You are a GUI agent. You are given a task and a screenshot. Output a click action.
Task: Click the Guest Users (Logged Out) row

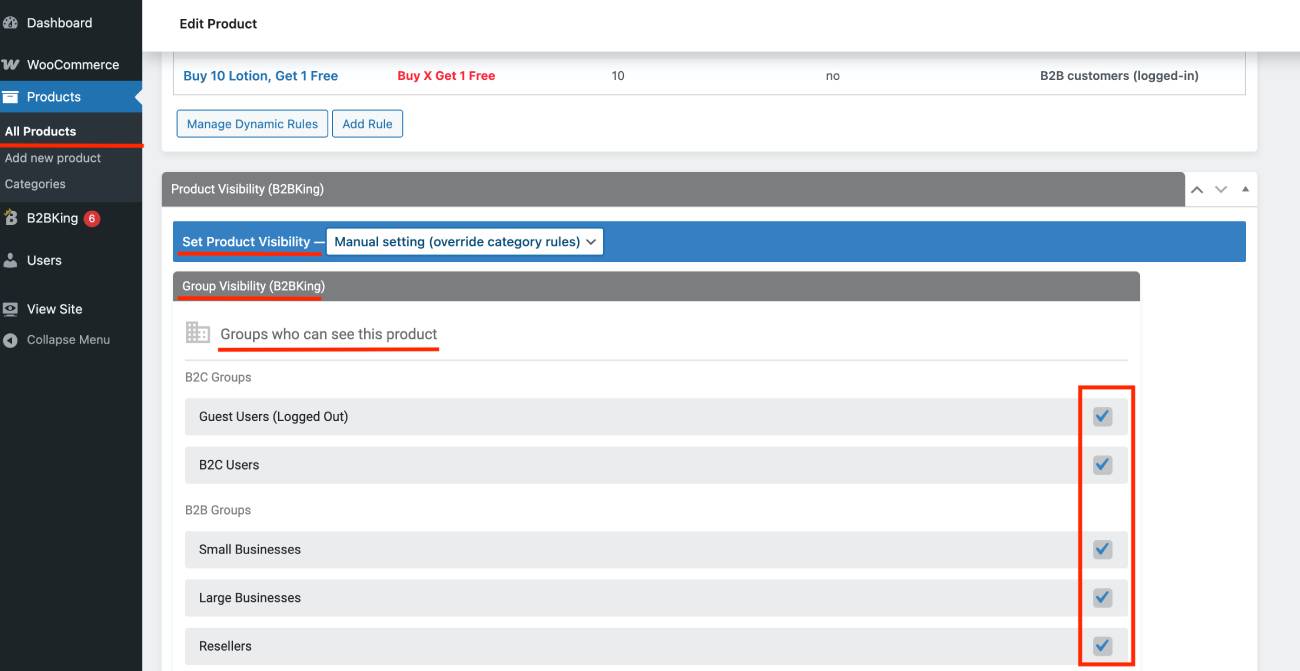(656, 416)
